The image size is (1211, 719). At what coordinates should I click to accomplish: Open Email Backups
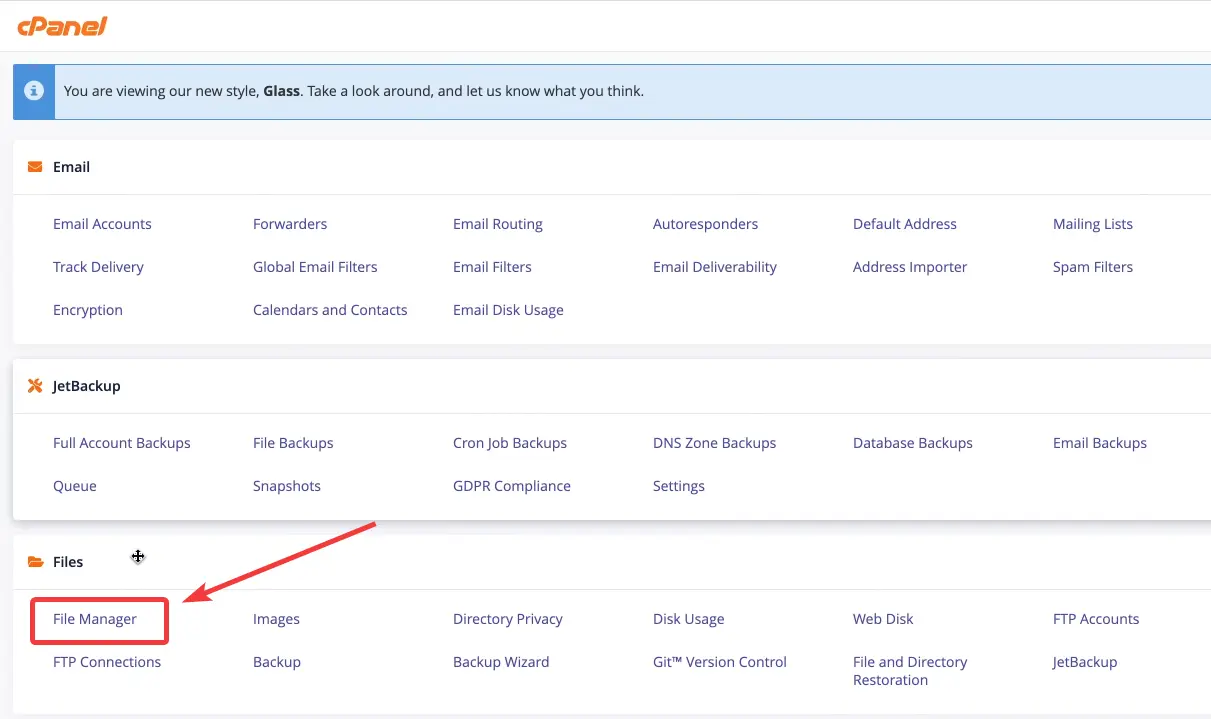1100,443
